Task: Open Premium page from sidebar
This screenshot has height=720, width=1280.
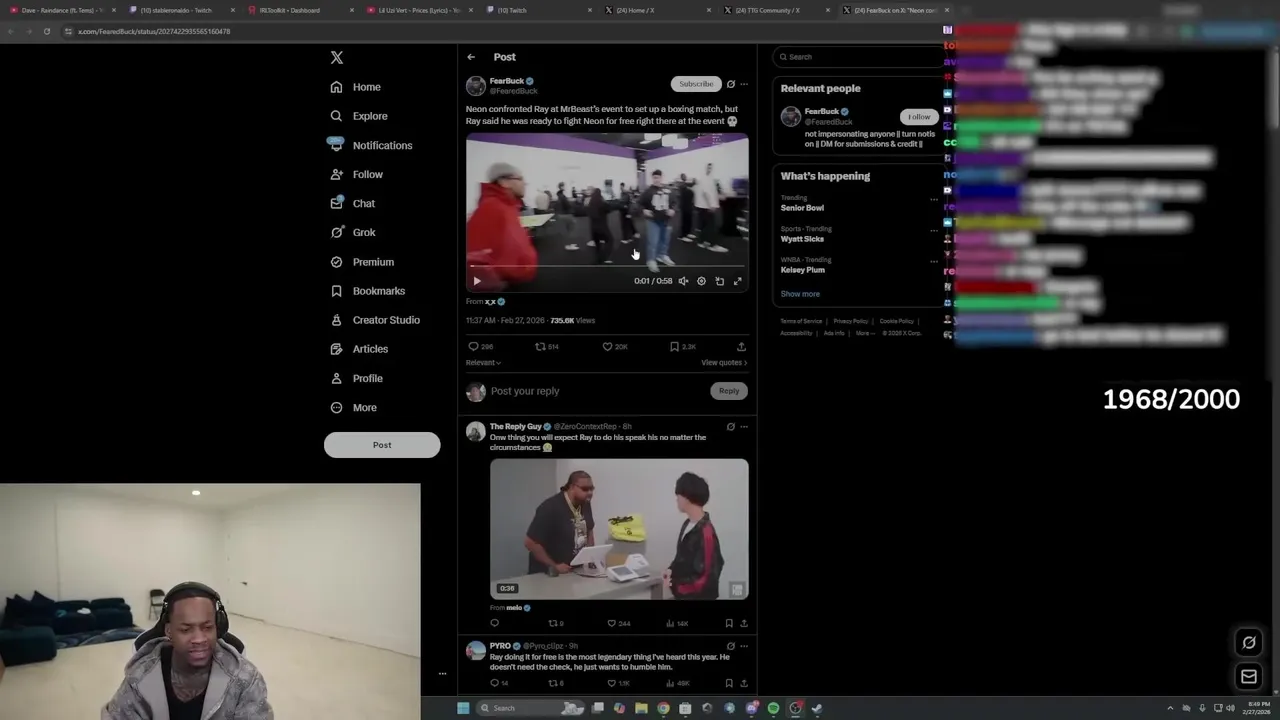Action: pyautogui.click(x=361, y=262)
